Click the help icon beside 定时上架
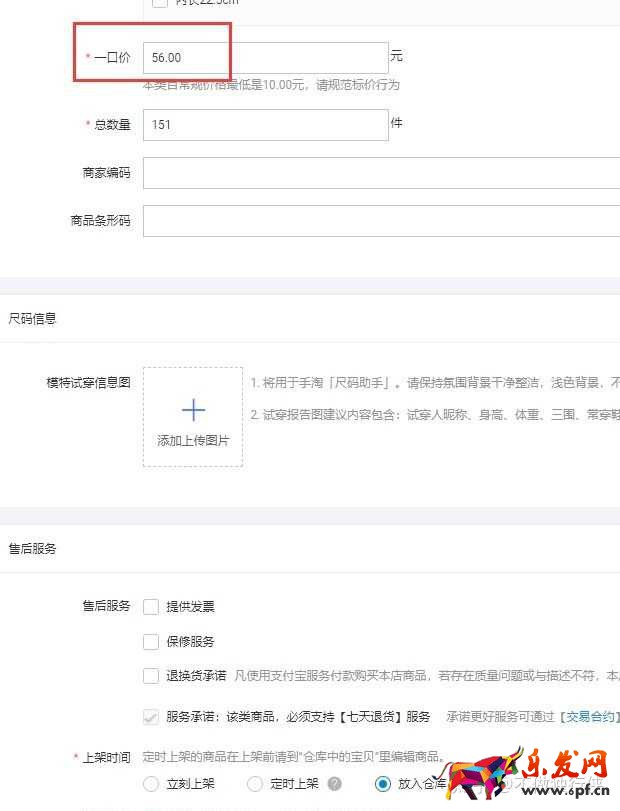The image size is (620, 811). coord(334,784)
